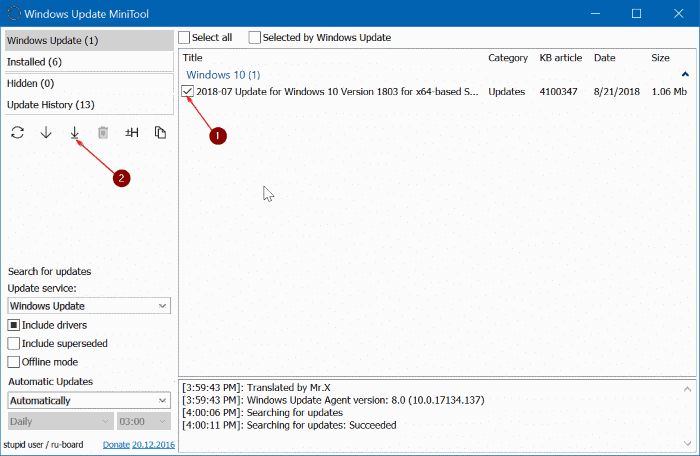Open the Daily schedule dropdown
The height and width of the screenshot is (456, 700).
coord(60,422)
